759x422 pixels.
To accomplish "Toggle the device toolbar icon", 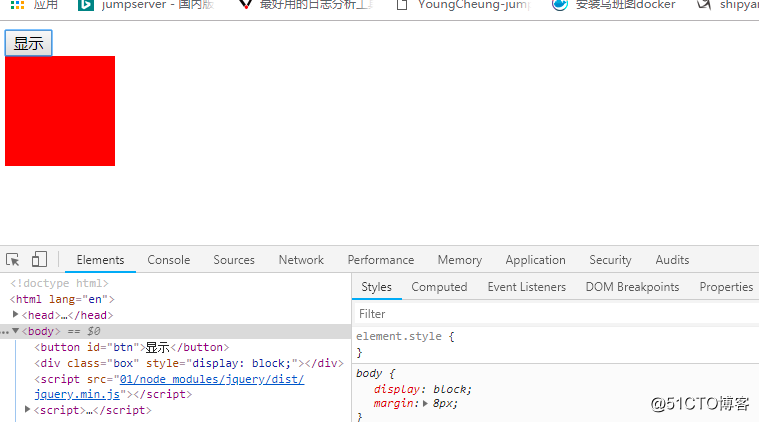I will click(x=39, y=259).
